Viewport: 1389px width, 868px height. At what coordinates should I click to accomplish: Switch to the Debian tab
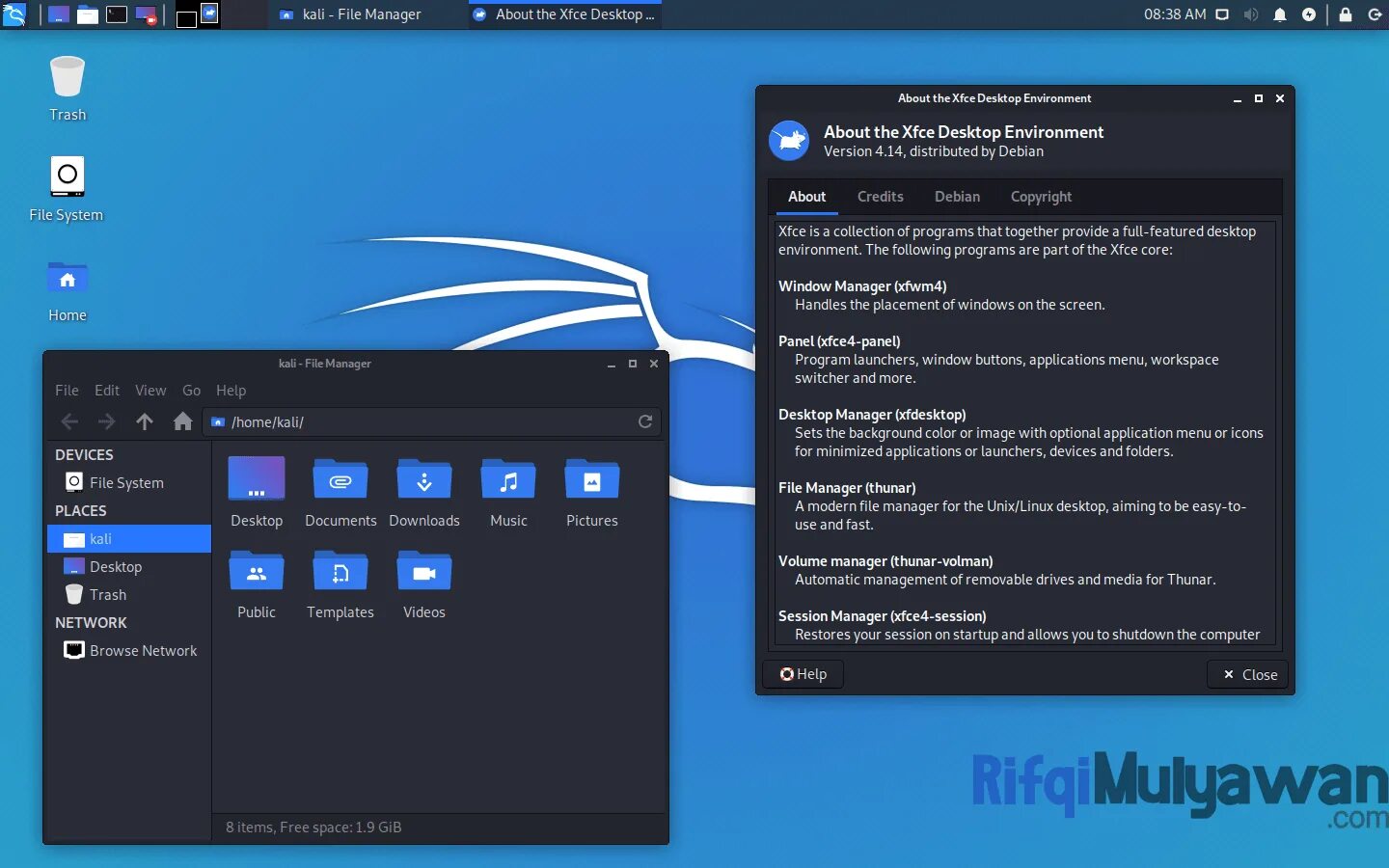click(957, 197)
